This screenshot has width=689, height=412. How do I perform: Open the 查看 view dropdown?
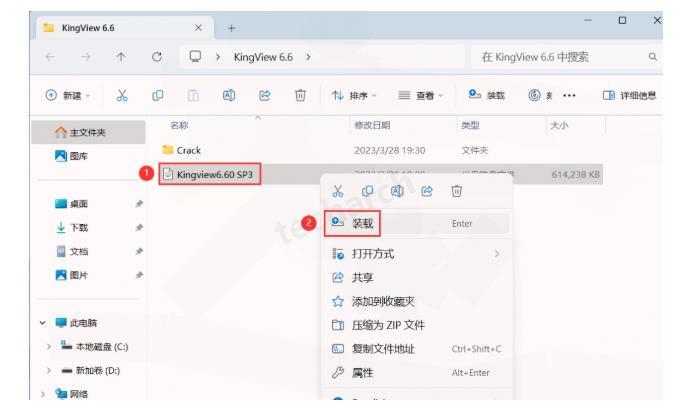coord(421,95)
